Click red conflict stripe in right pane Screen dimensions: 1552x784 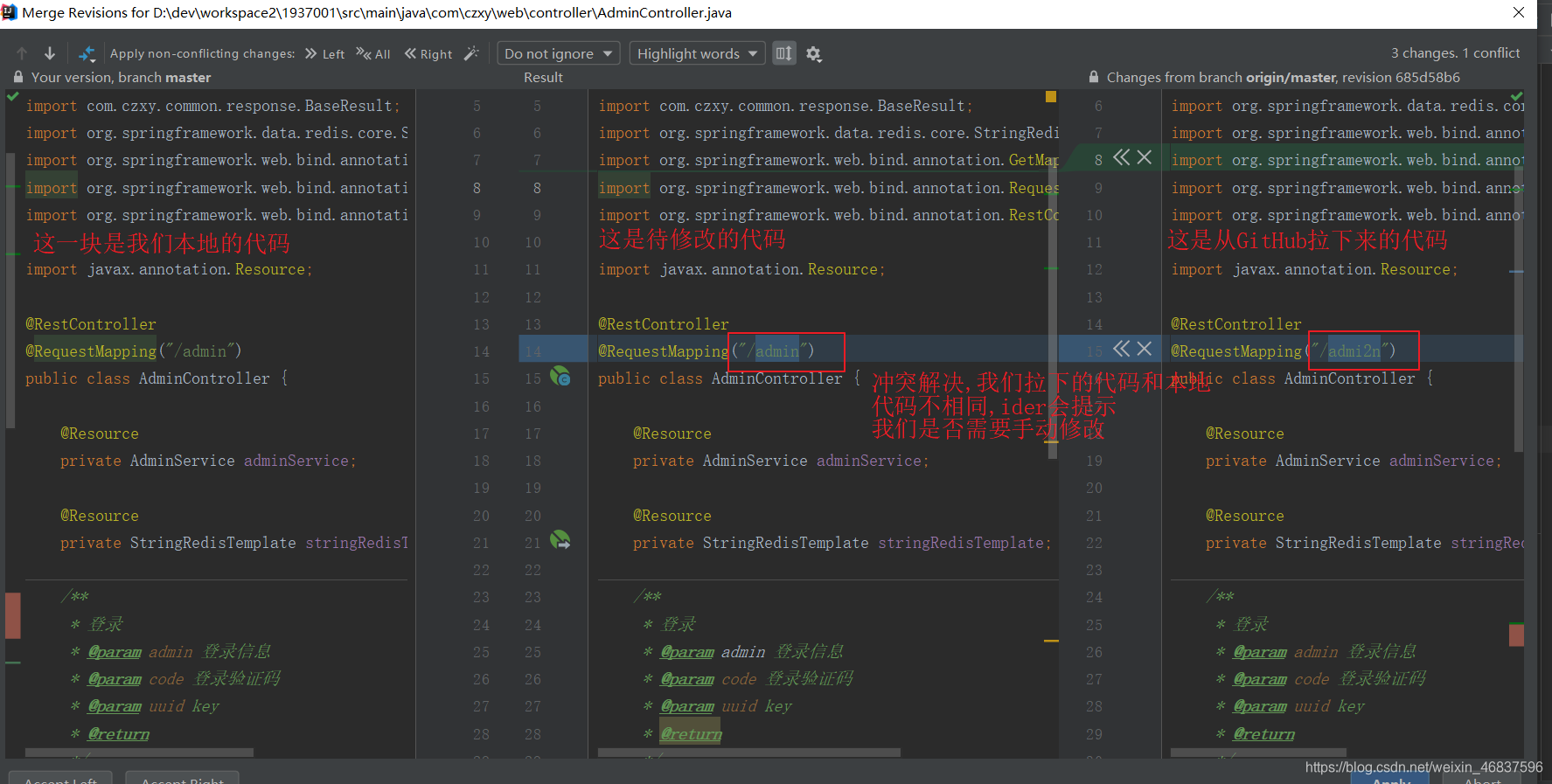click(1517, 635)
